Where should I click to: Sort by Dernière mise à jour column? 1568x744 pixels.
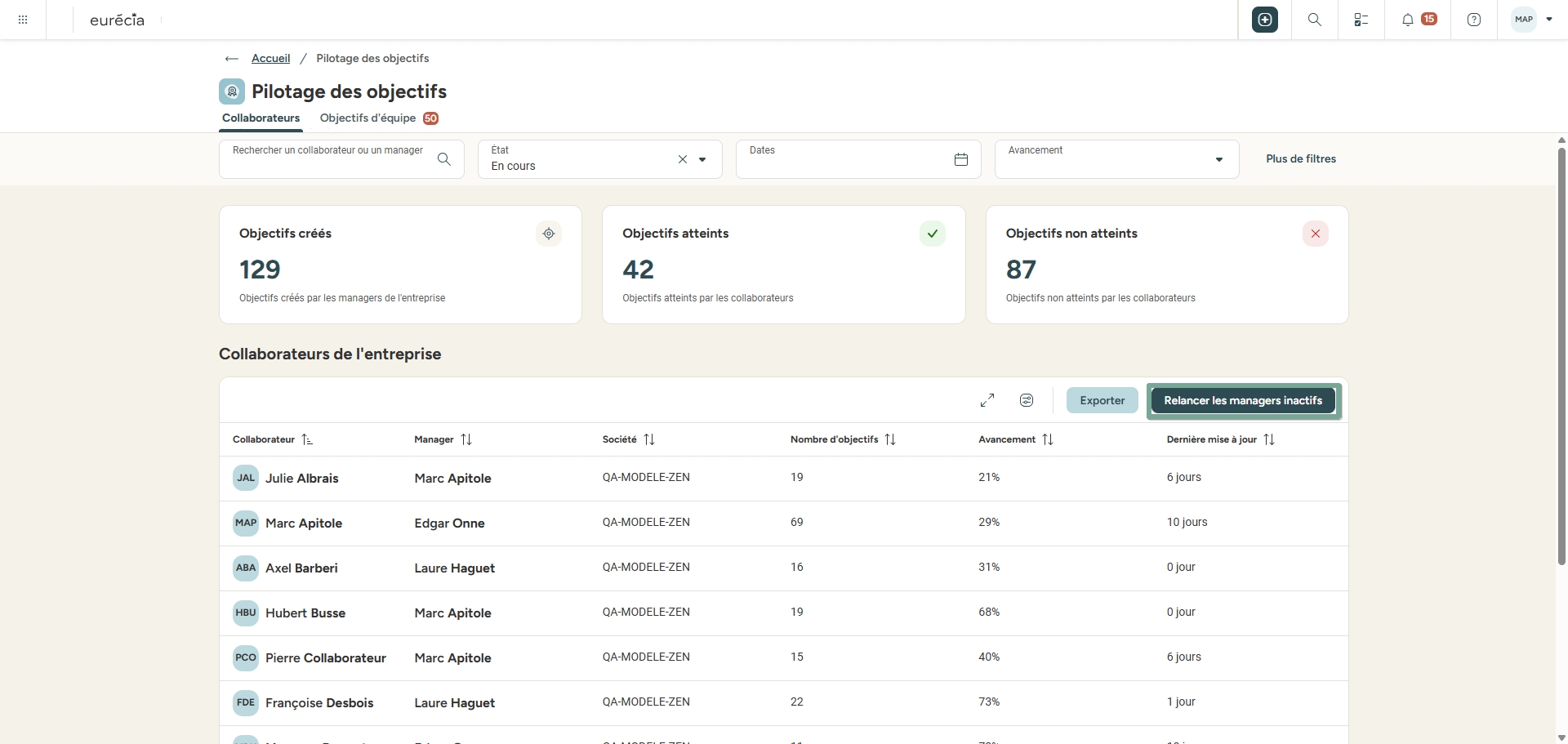(x=1269, y=439)
